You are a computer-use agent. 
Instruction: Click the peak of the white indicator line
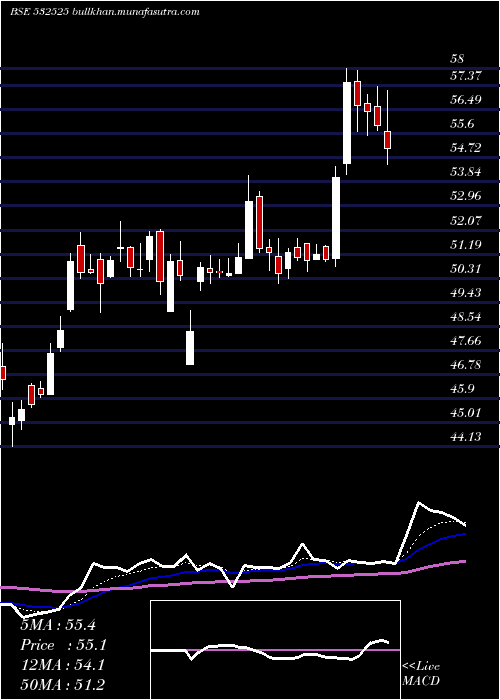coord(419,502)
